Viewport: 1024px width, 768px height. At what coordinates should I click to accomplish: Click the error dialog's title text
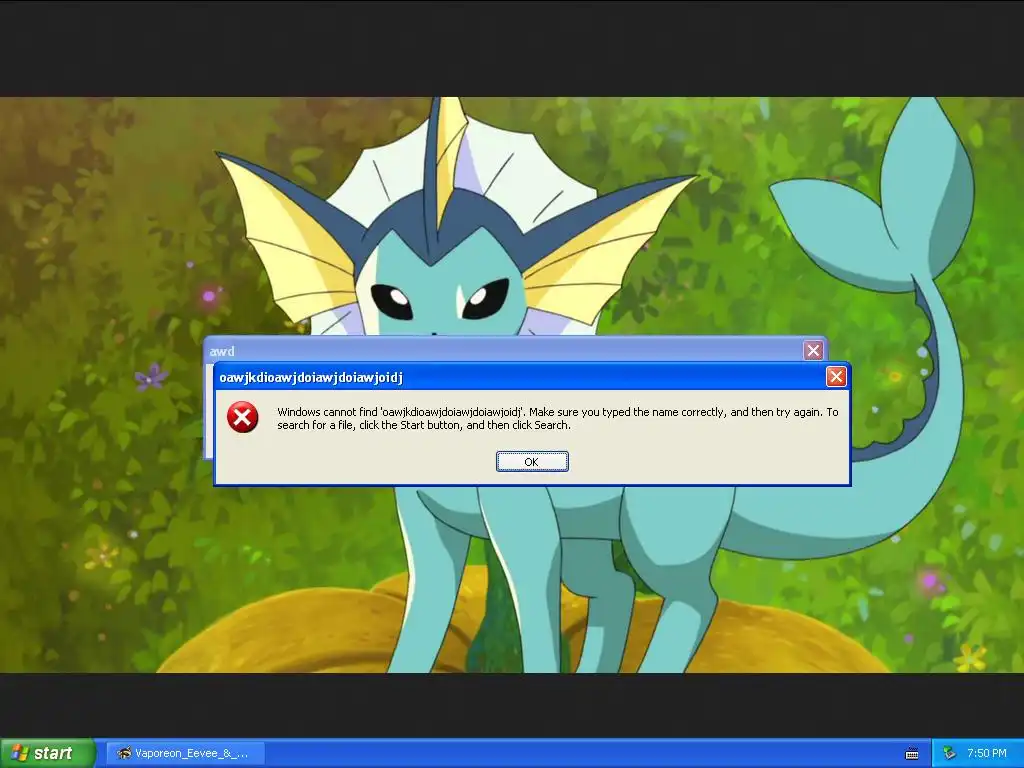311,377
